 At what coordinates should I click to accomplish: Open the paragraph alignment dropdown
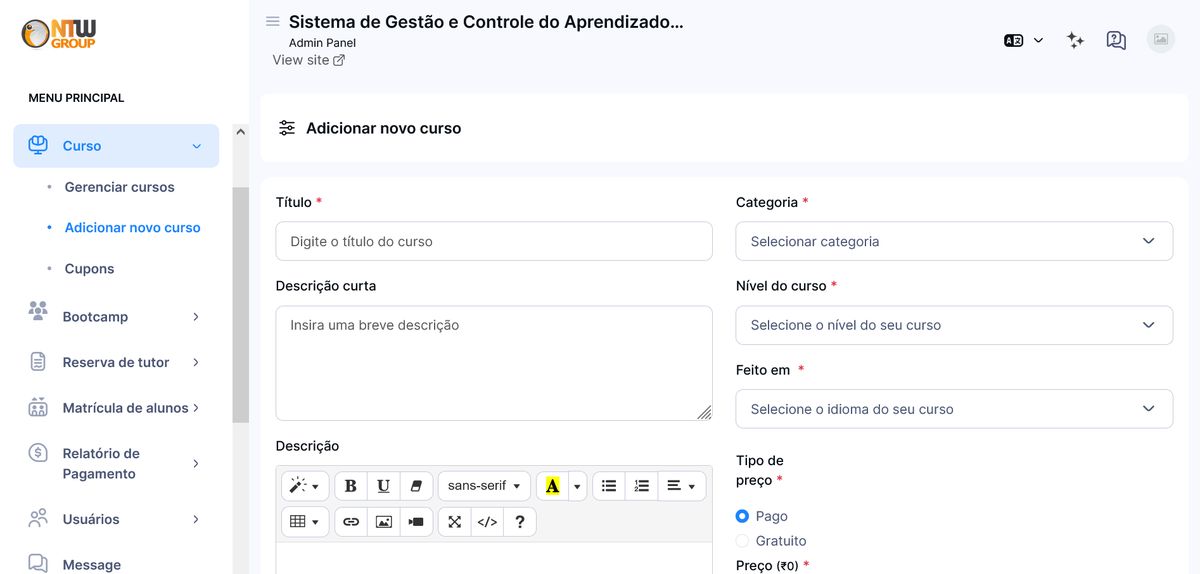tap(682, 486)
